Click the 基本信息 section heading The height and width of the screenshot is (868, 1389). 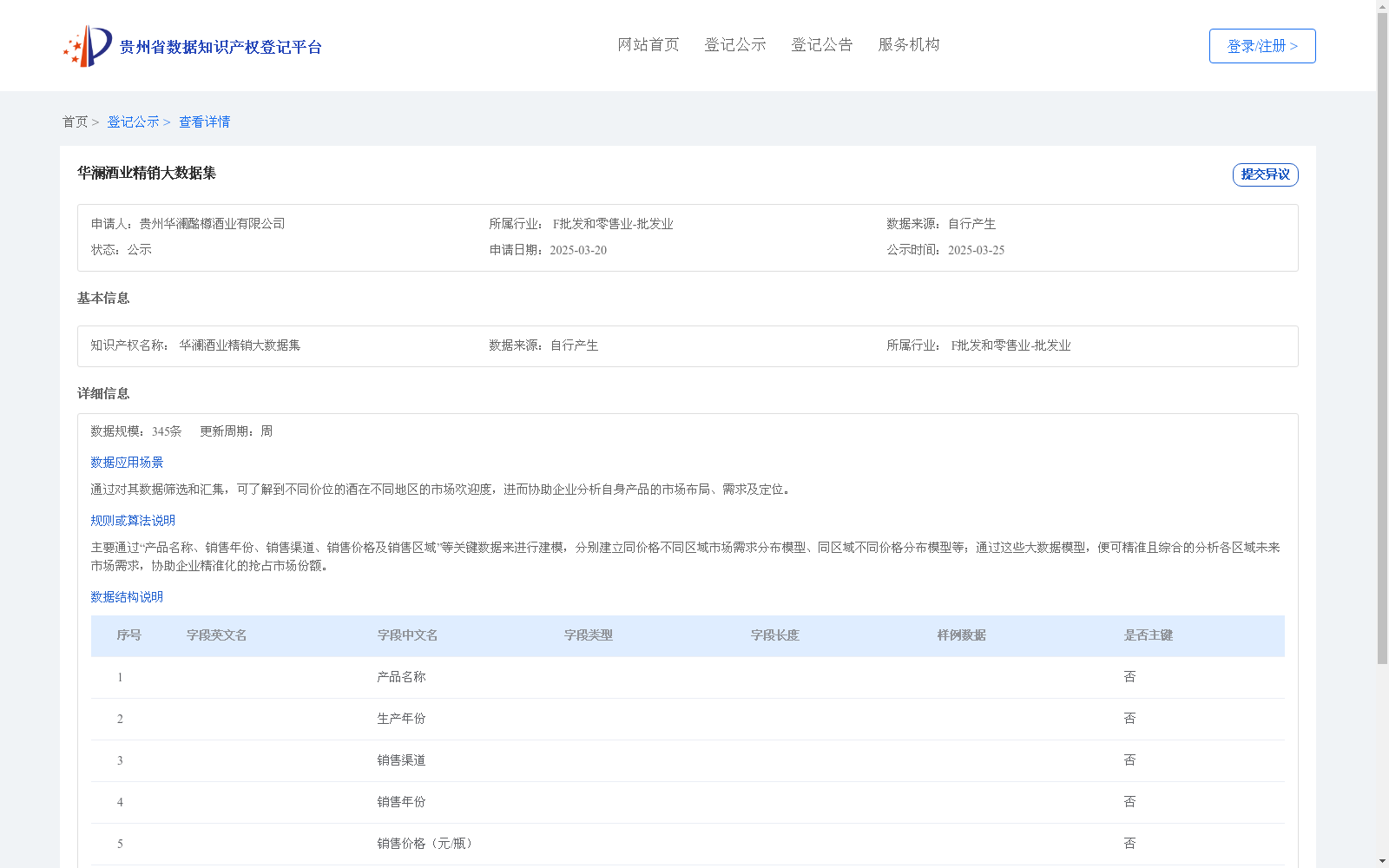[103, 298]
